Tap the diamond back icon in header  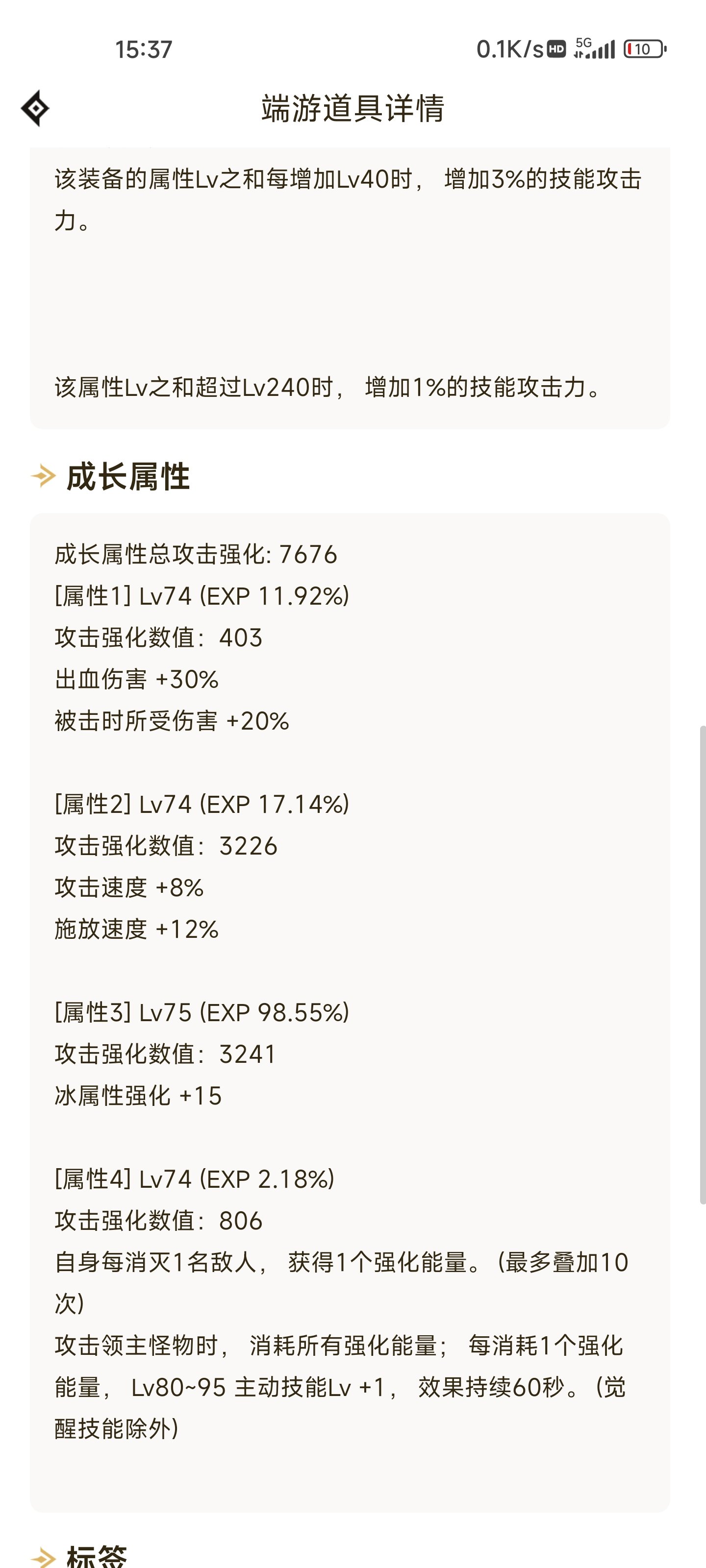[35, 108]
